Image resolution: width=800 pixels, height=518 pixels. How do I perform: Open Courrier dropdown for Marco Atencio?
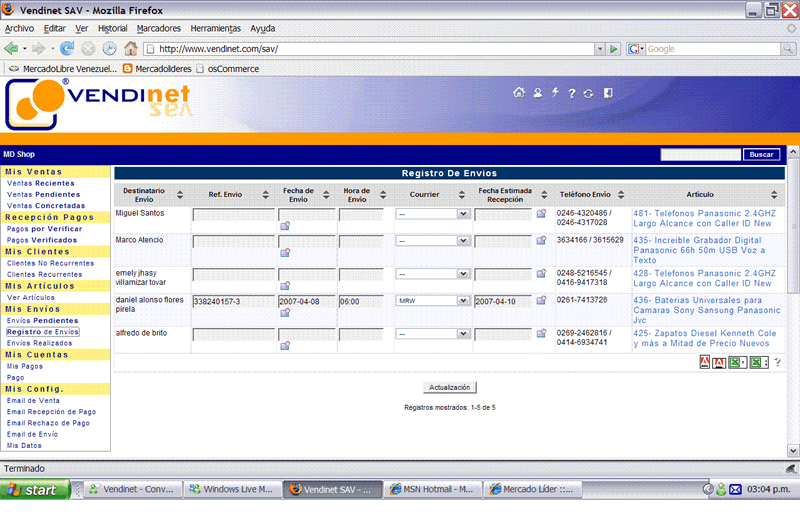(x=433, y=240)
